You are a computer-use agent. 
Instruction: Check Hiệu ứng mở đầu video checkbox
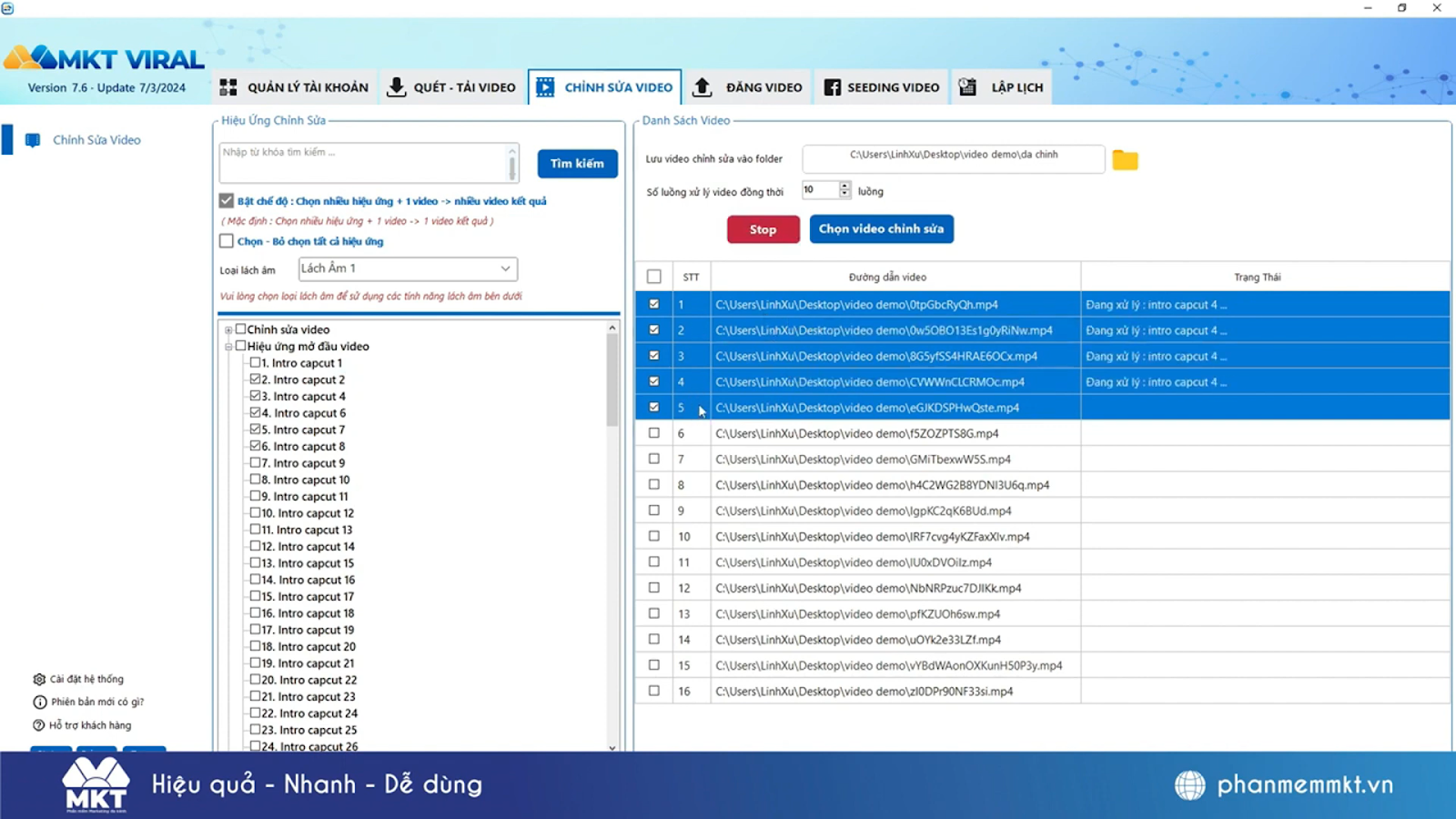click(x=241, y=346)
